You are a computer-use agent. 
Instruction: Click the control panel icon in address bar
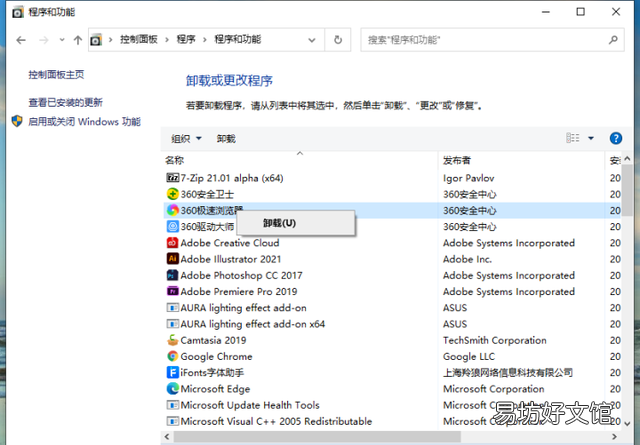(x=96, y=40)
